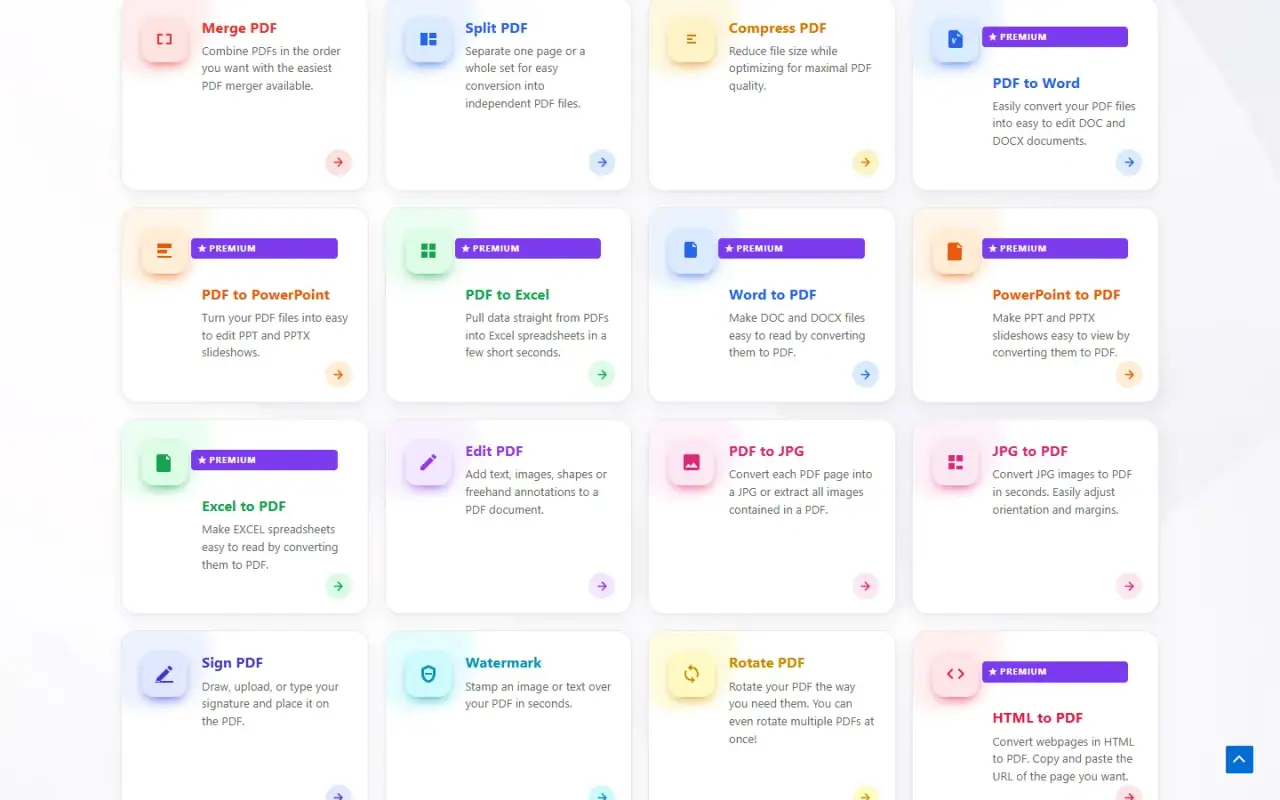The width and height of the screenshot is (1280, 800).
Task: Select the Edit PDF purple pencil icon
Action: coord(428,463)
